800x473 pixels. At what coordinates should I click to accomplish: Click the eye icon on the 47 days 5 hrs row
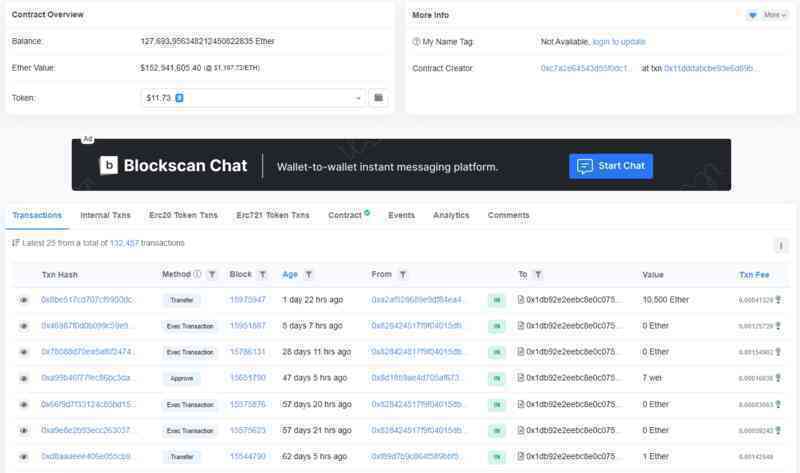[x=23, y=379]
